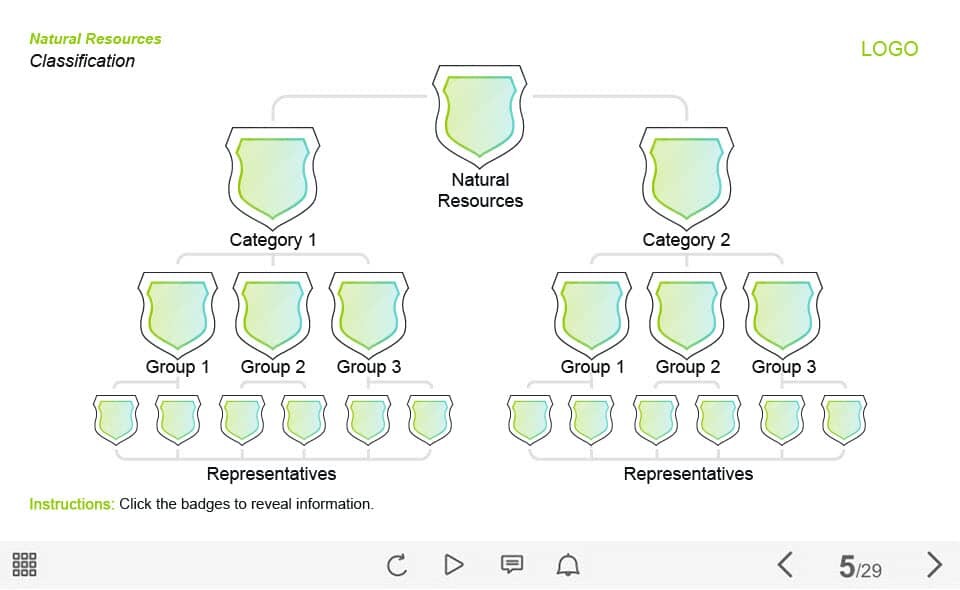This screenshot has width=960, height=590.
Task: Start playback with the play button
Action: pyautogui.click(x=454, y=564)
